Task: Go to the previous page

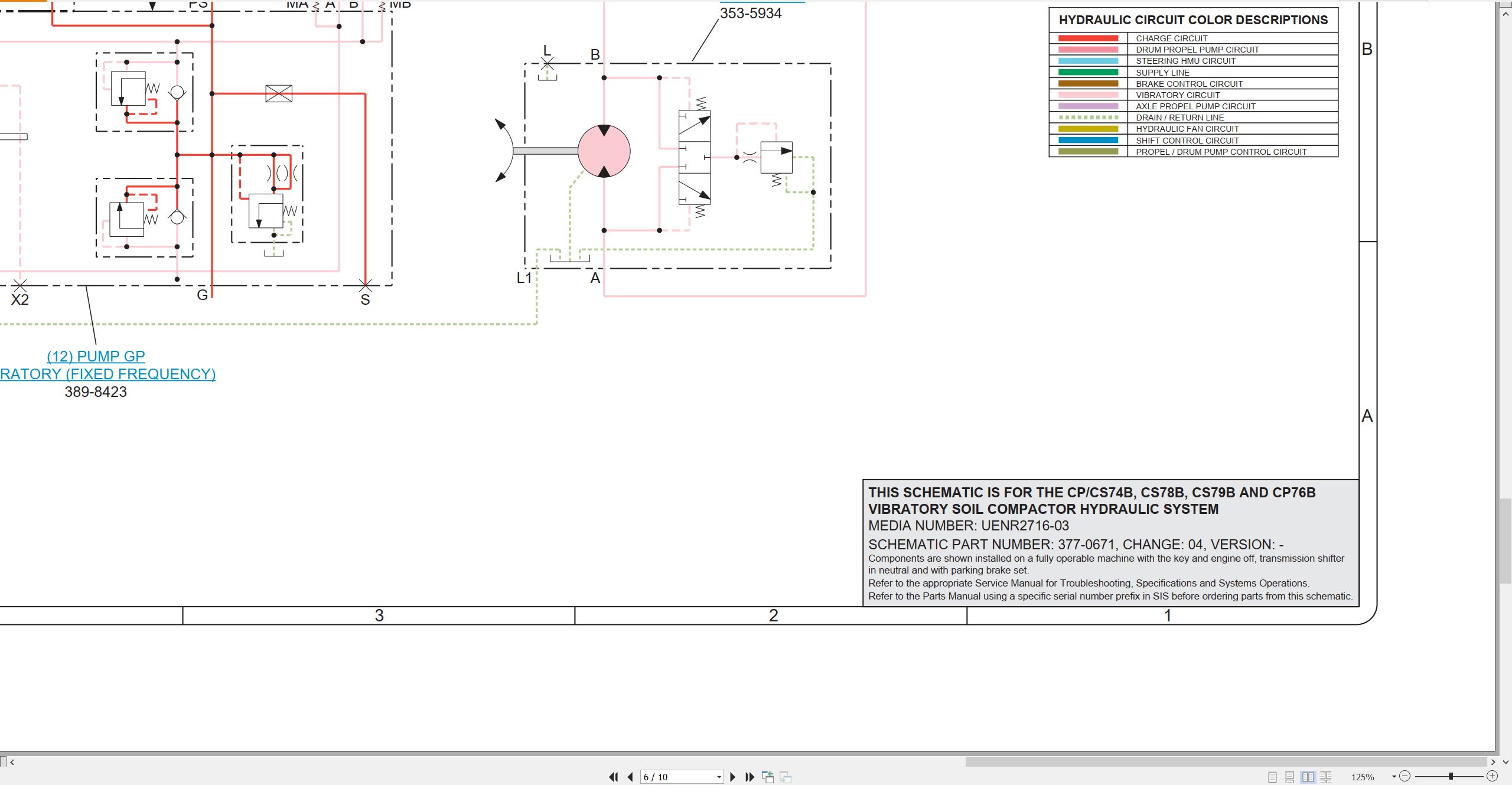Action: [630, 777]
